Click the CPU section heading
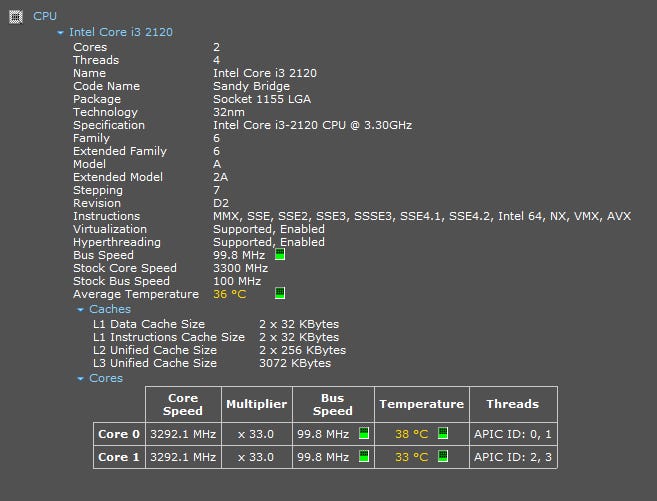Viewport: 657px width, 501px height. coord(45,16)
